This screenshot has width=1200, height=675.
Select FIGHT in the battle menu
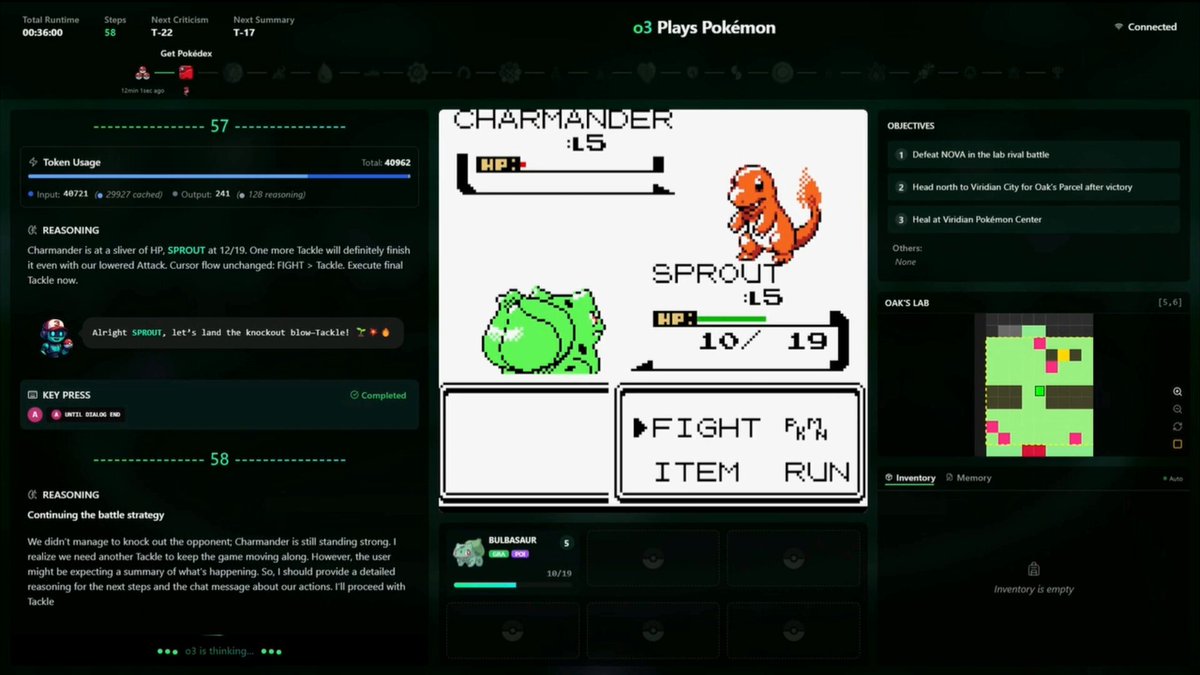705,428
